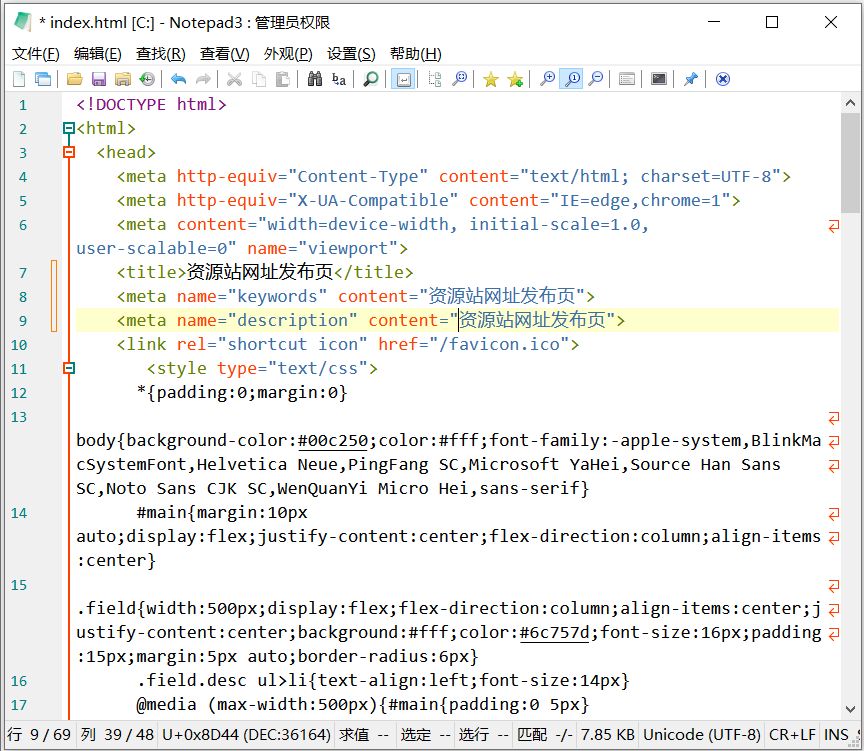Cut selection with the scissors icon
Image resolution: width=864 pixels, height=751 pixels.
pos(234,79)
